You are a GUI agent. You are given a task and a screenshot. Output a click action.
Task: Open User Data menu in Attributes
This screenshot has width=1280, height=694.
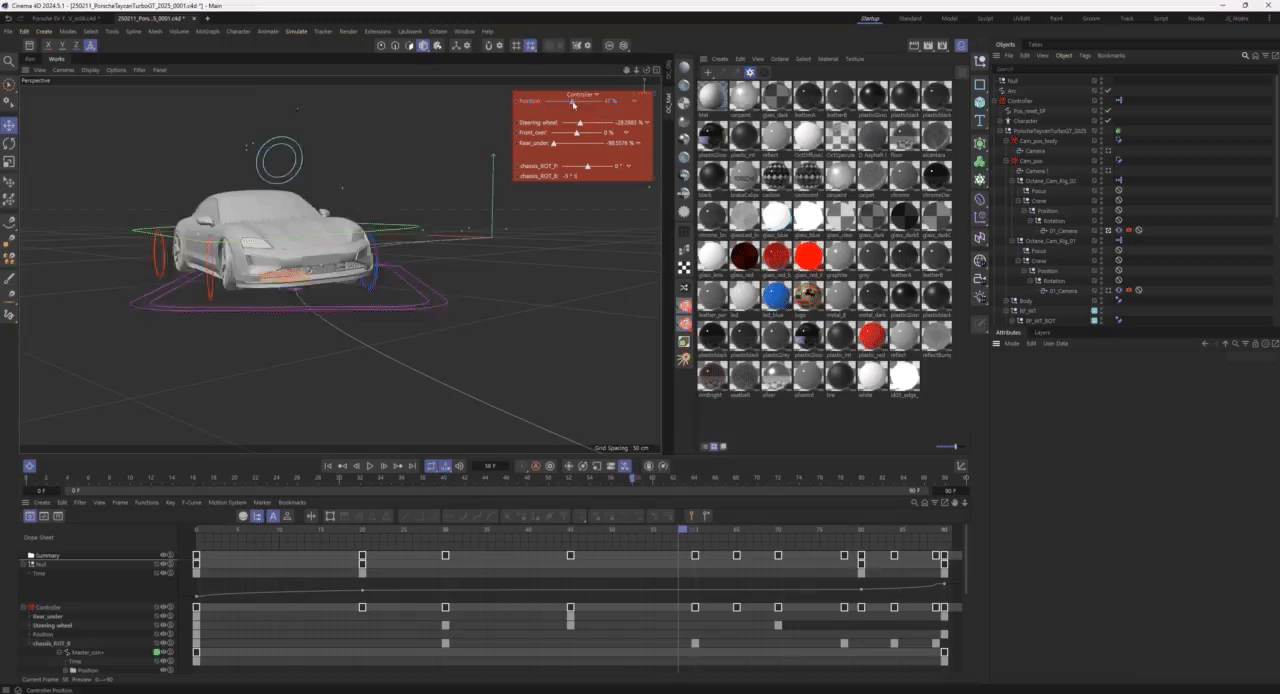click(x=1055, y=343)
